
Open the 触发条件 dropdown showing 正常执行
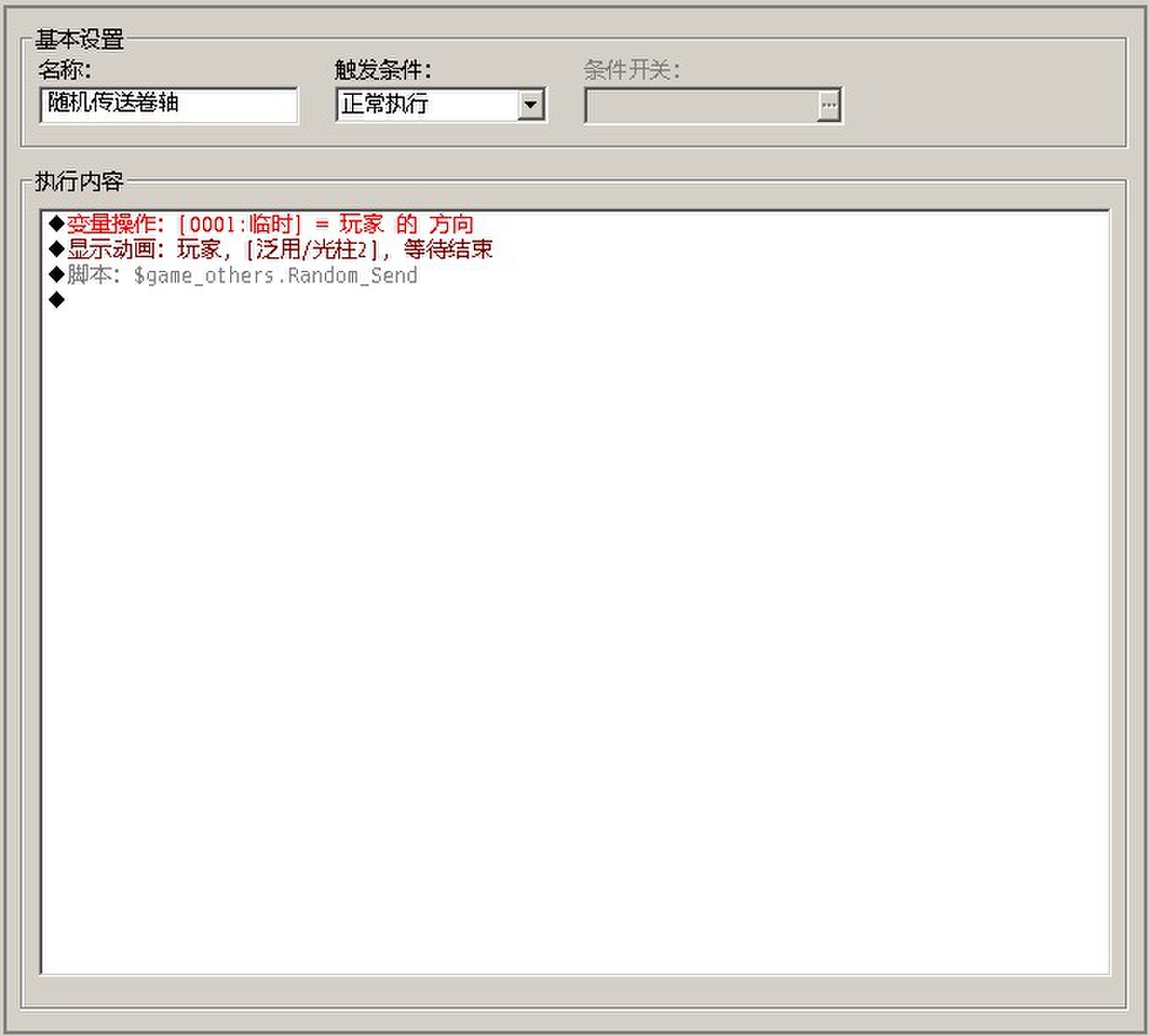point(441,105)
